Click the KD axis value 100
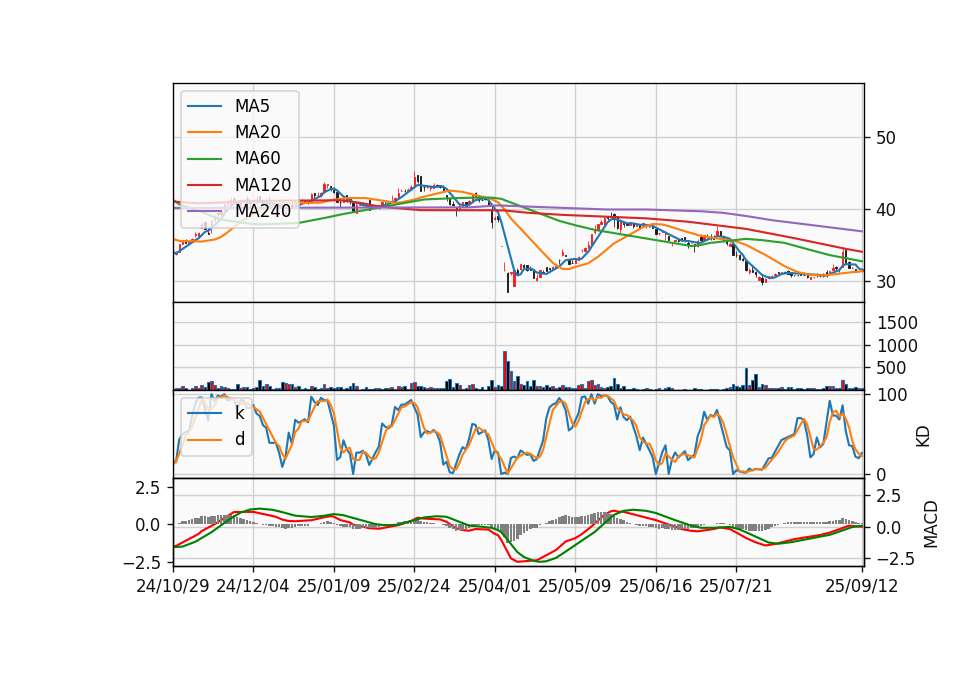 click(892, 396)
